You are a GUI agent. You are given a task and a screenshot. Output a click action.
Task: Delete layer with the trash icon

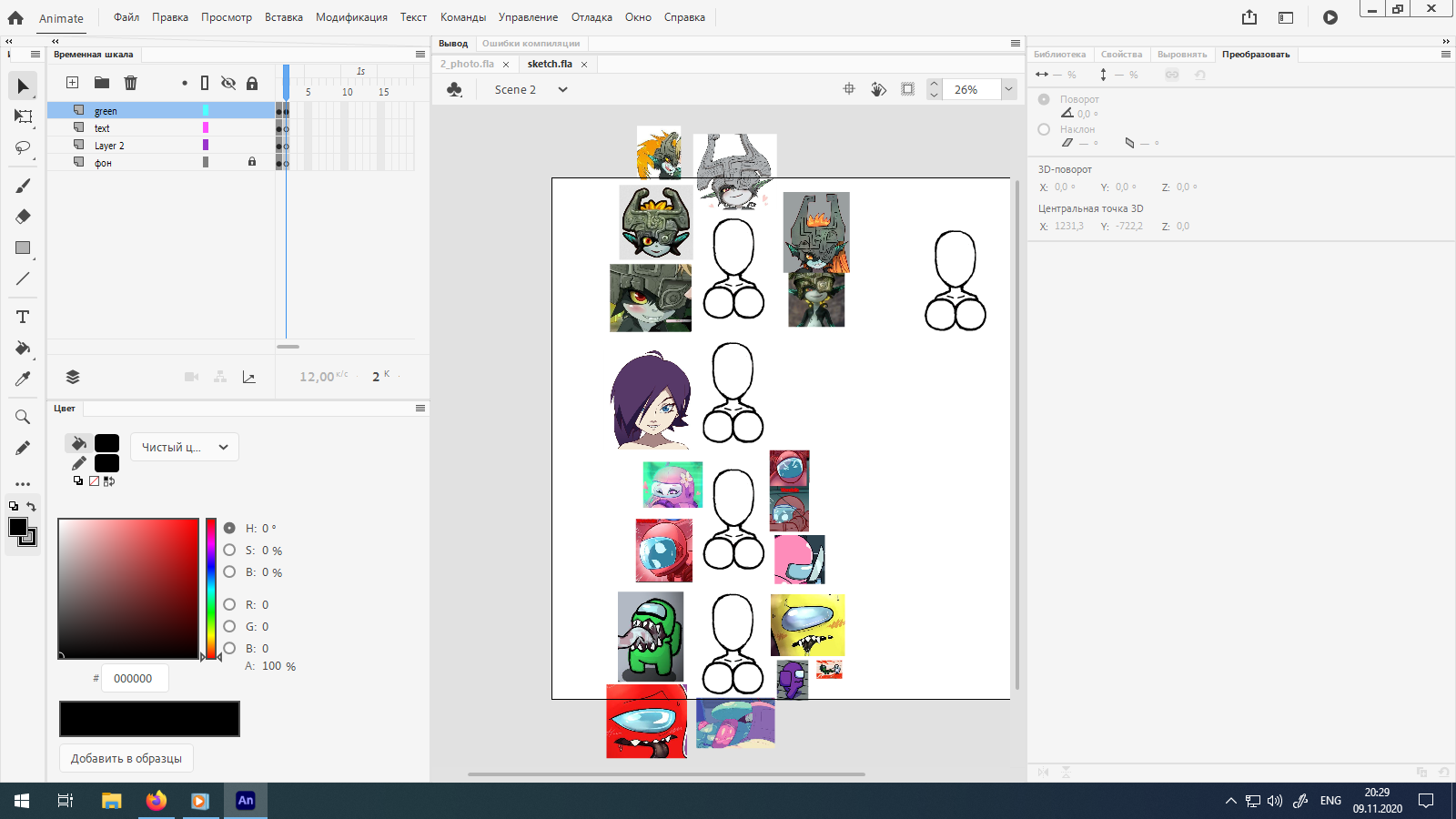(x=131, y=83)
